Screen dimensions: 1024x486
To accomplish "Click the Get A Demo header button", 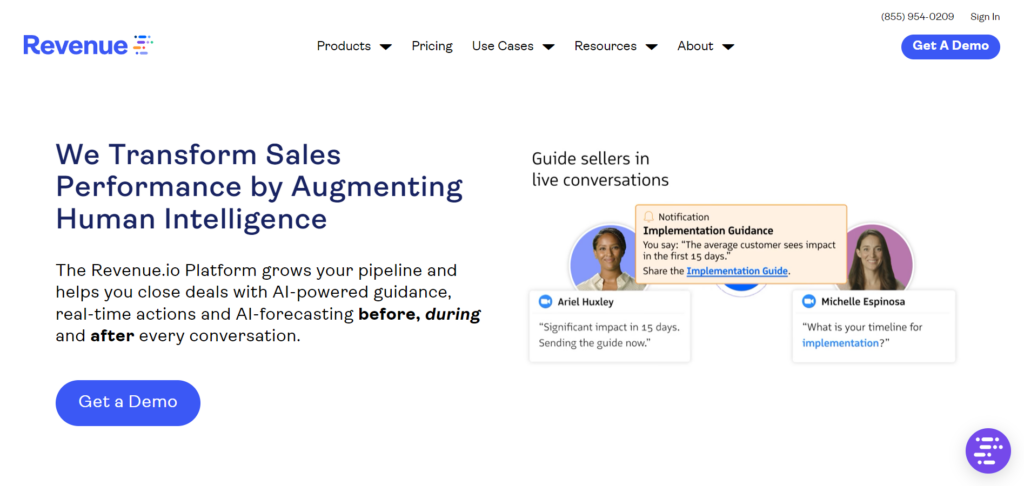I will coord(950,46).
